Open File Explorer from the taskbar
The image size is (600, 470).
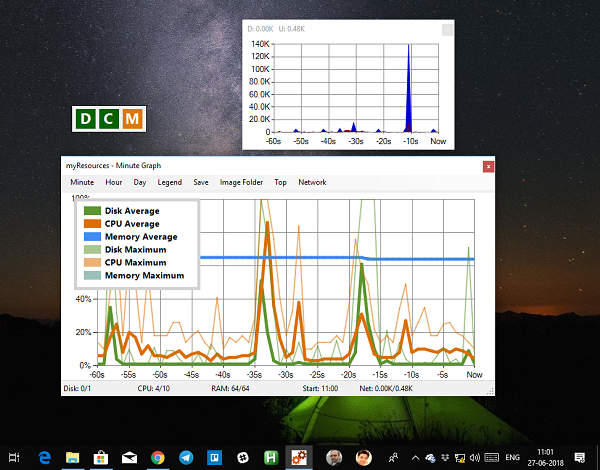coord(73,456)
